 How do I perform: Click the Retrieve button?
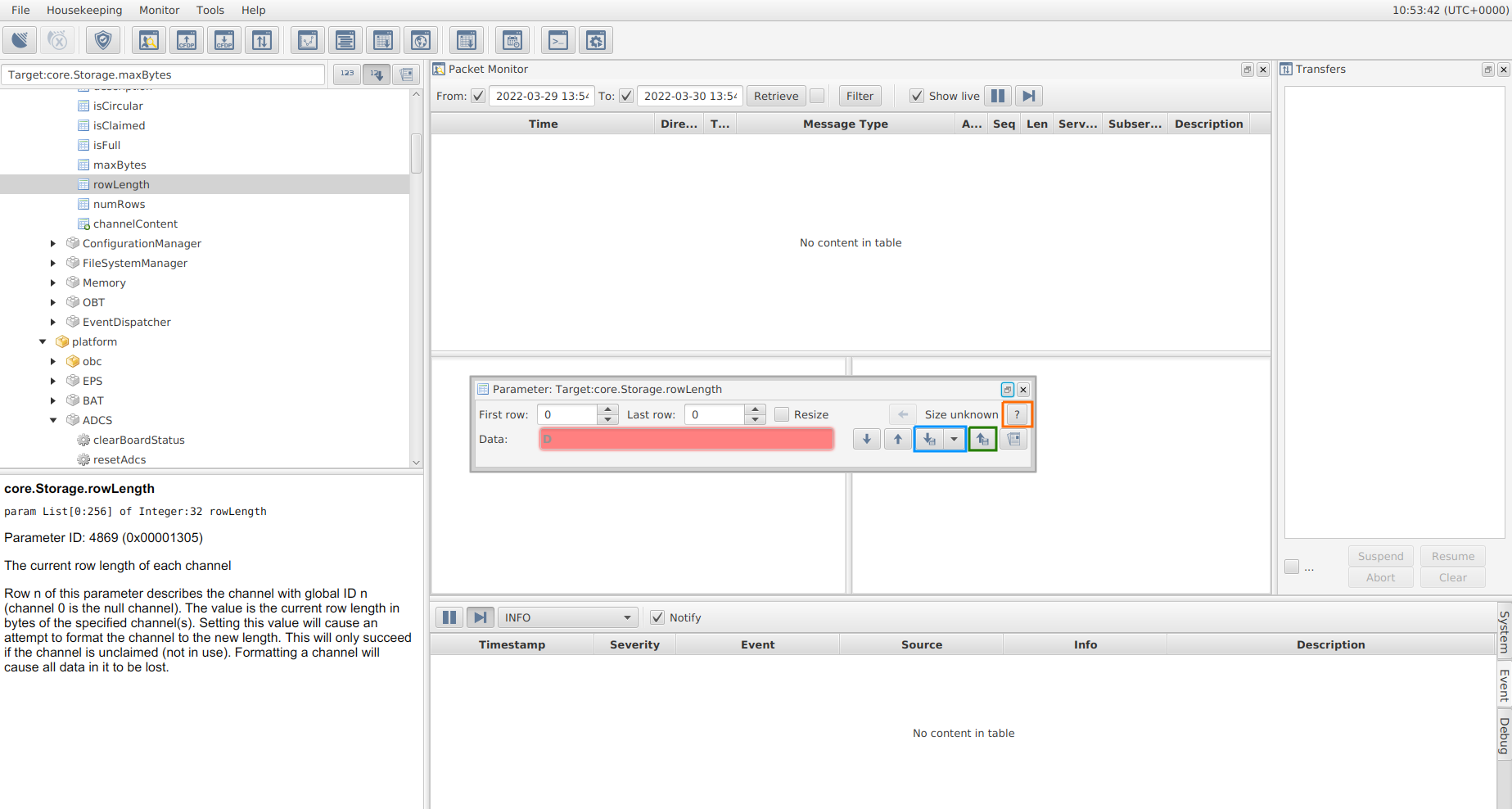click(775, 96)
